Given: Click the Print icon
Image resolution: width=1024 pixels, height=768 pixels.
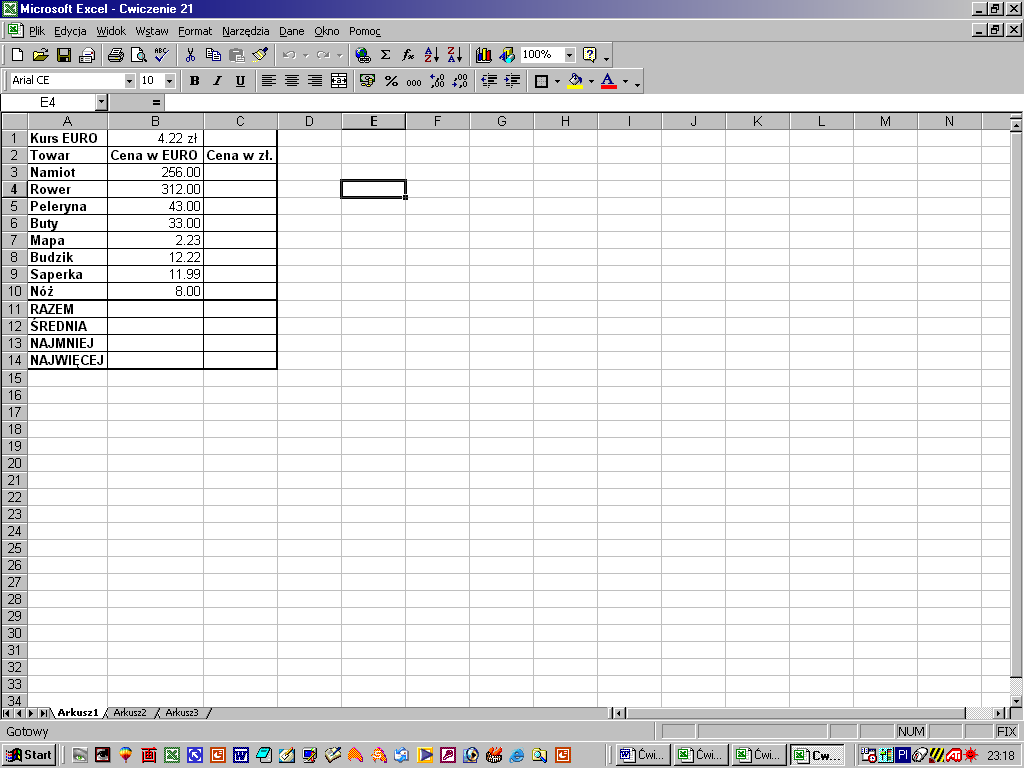Looking at the screenshot, I should tap(115, 55).
